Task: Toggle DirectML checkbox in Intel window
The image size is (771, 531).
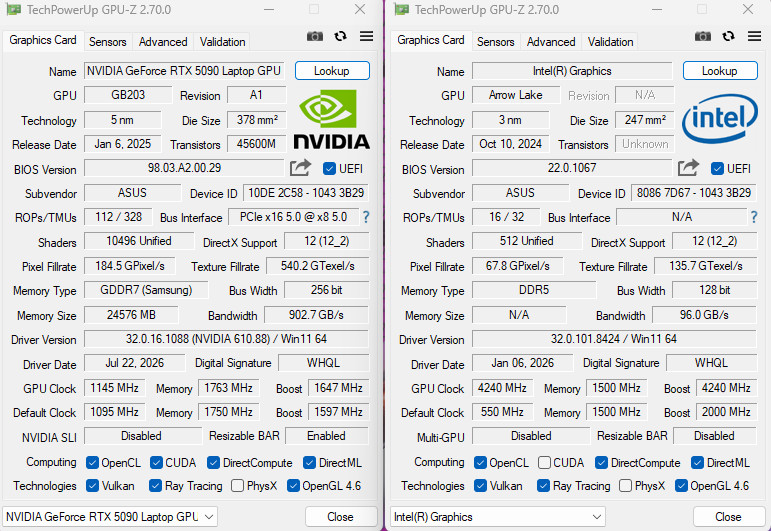Action: point(697,463)
